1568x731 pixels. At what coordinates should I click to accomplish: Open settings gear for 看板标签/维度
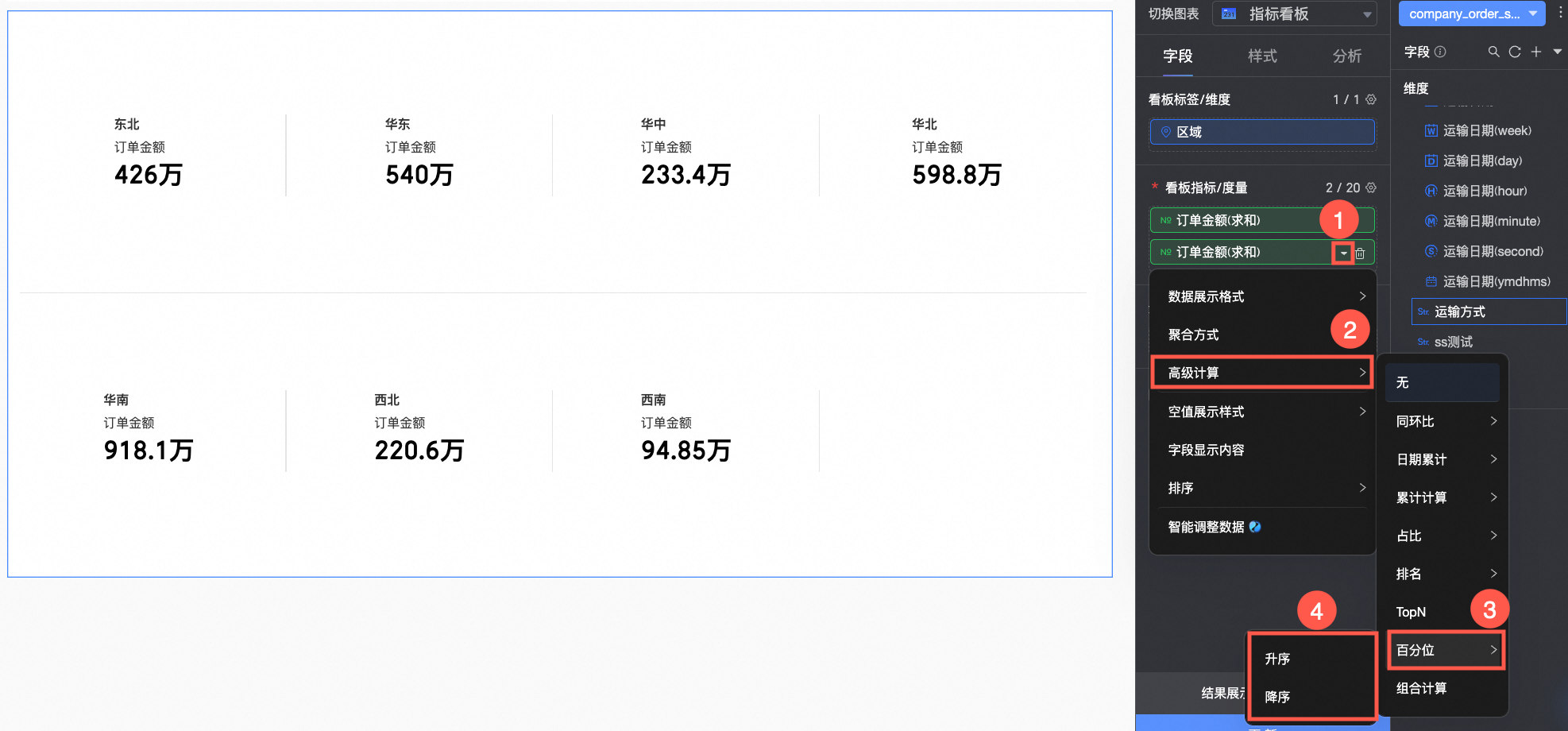(x=1371, y=99)
